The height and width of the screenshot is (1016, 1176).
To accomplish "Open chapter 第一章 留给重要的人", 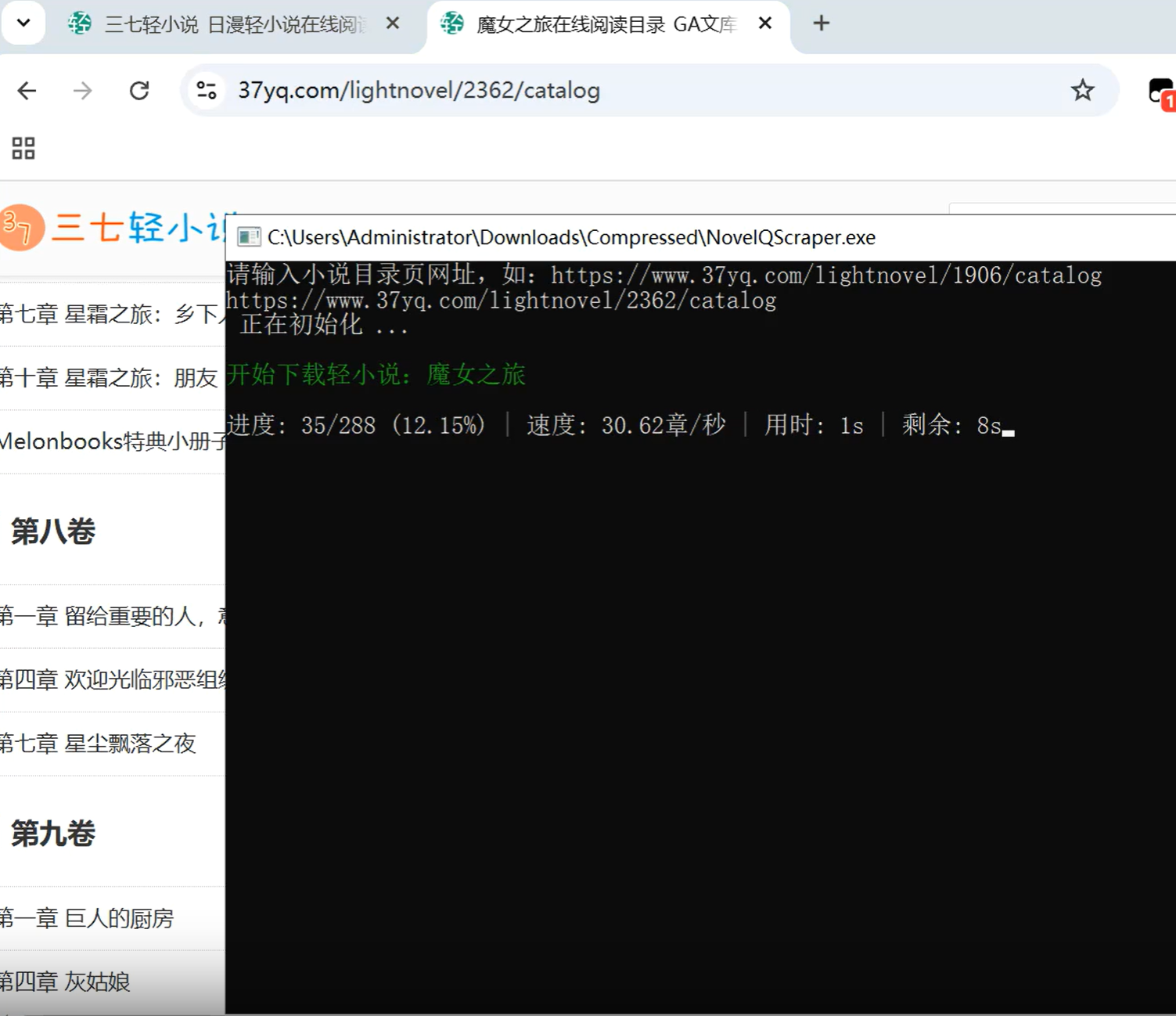I will (112, 616).
